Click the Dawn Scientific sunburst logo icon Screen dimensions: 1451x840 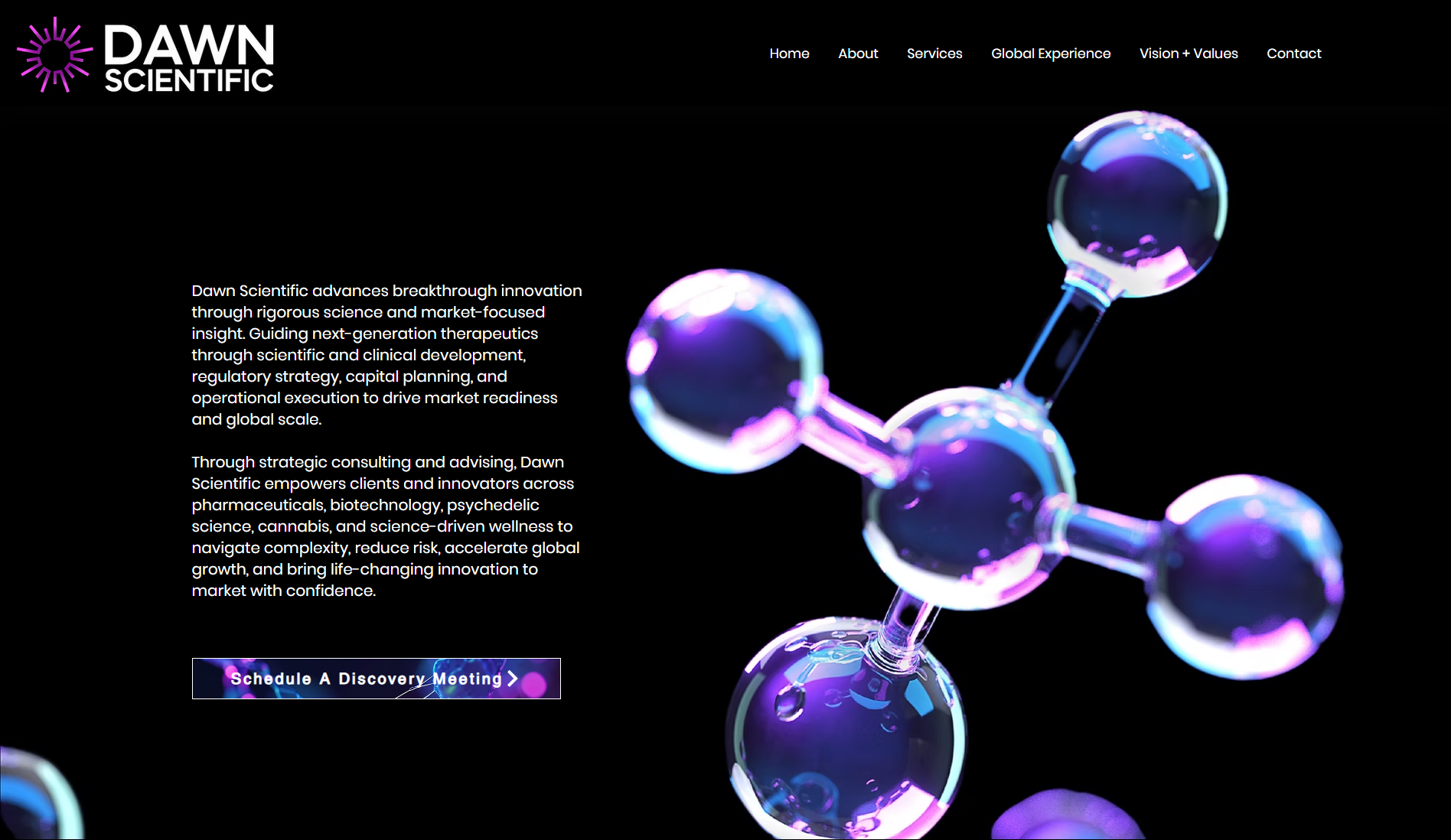pyautogui.click(x=54, y=54)
